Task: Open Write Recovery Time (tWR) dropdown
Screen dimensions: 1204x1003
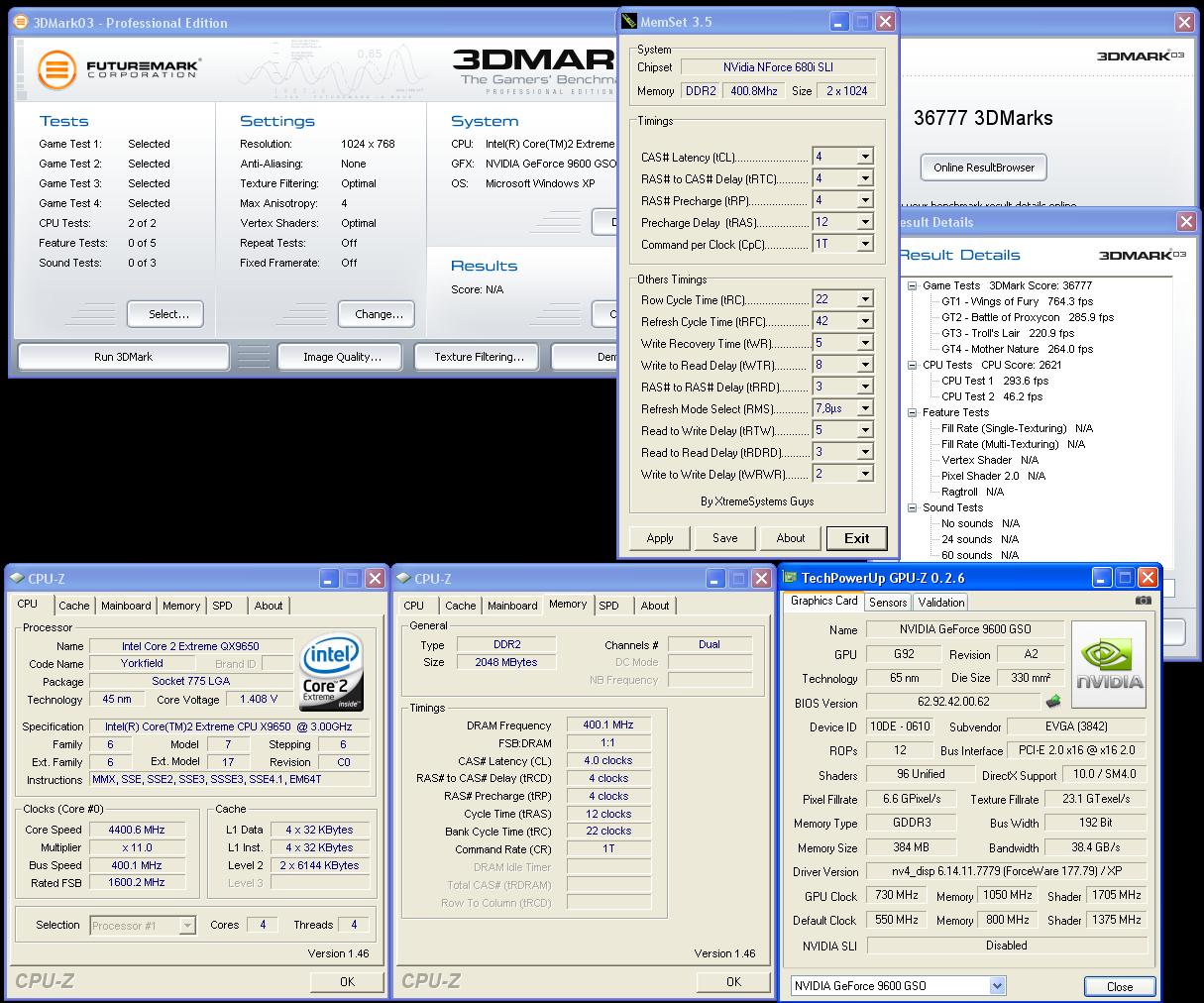Action: 865,343
